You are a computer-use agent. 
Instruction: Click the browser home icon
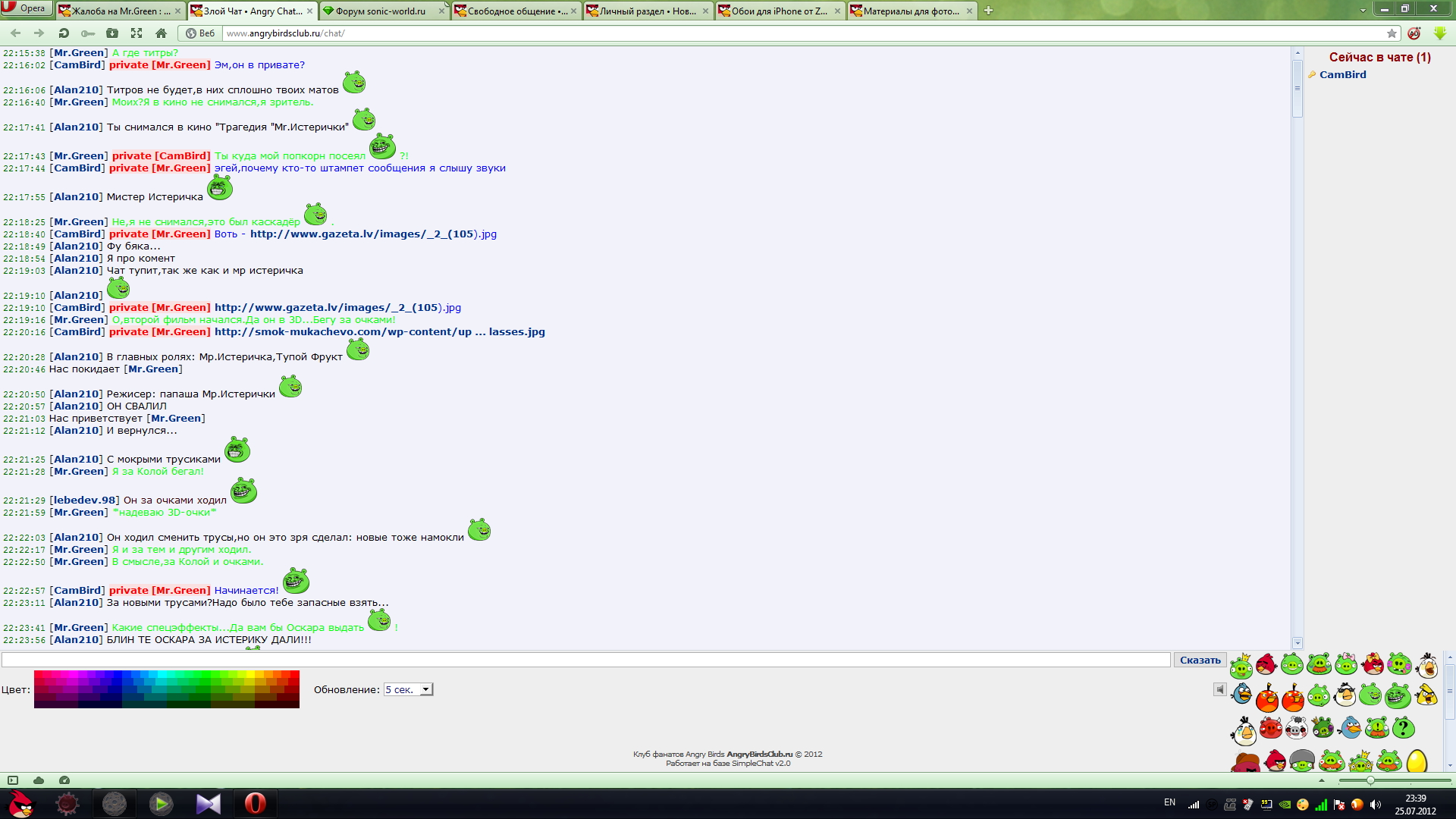tap(161, 33)
